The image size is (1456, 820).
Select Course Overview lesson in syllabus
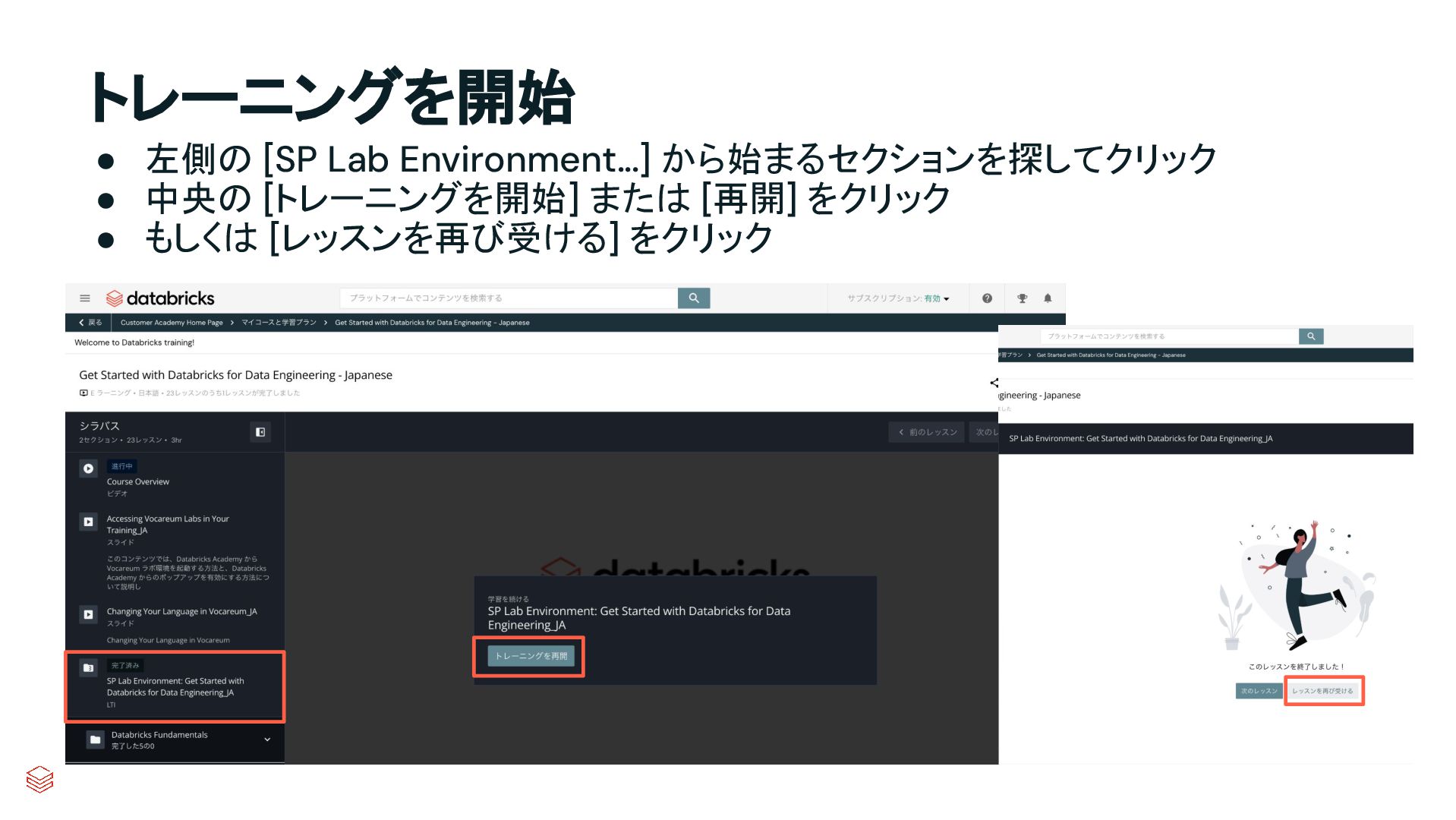tap(175, 479)
